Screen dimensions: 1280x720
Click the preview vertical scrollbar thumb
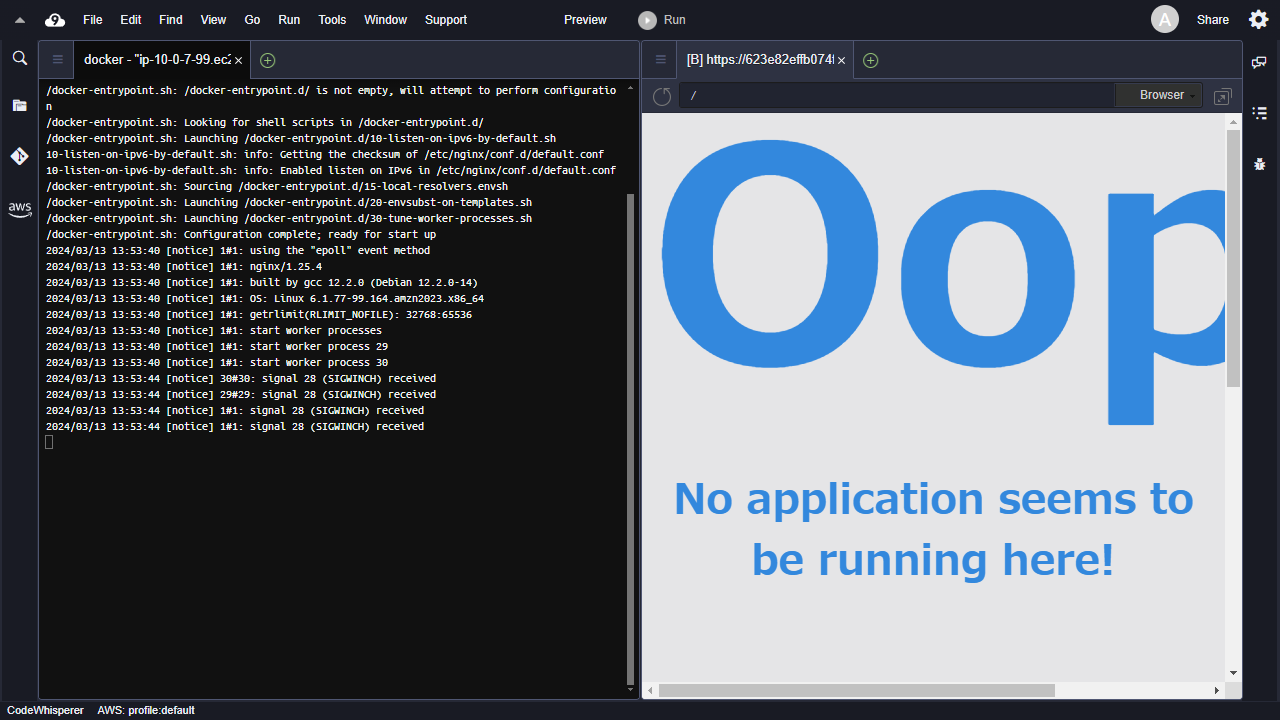(x=1233, y=257)
